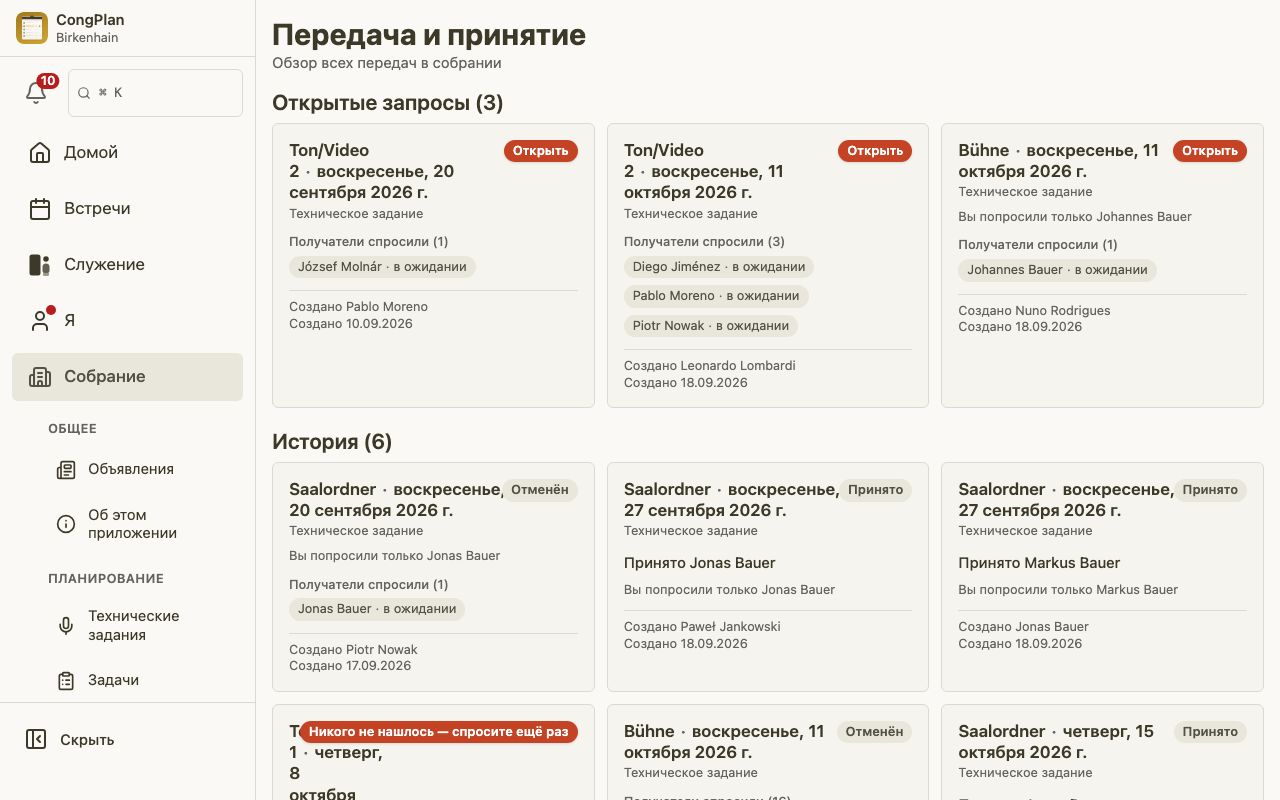Click the Об этом приложении info icon
Viewport: 1280px width, 800px height.
click(66, 524)
